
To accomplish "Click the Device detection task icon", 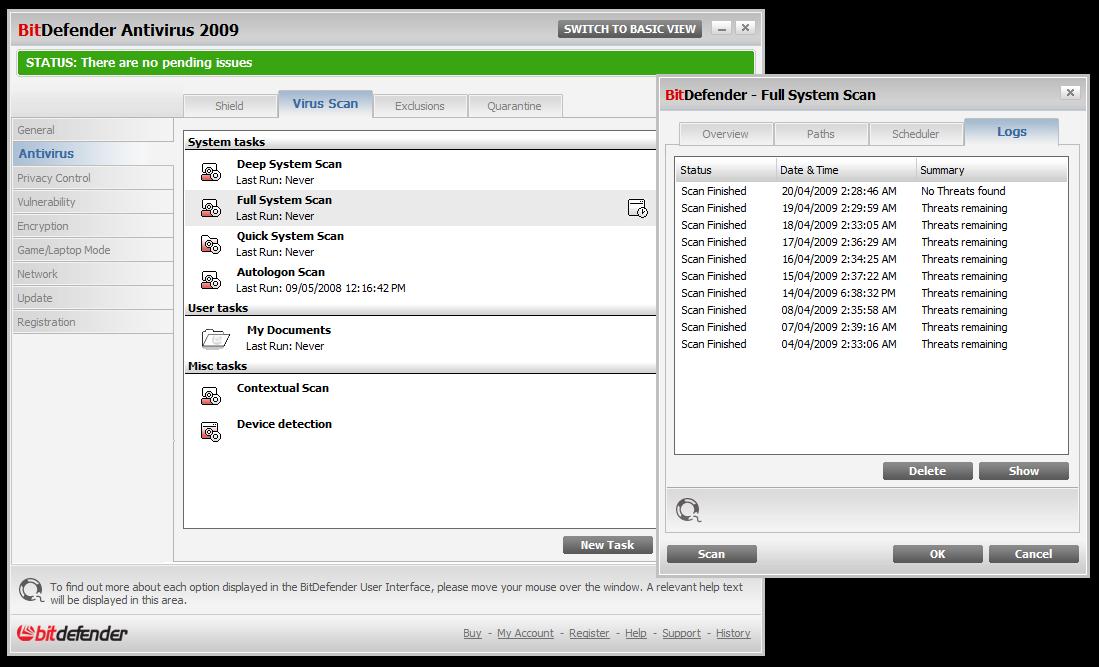I will click(211, 432).
